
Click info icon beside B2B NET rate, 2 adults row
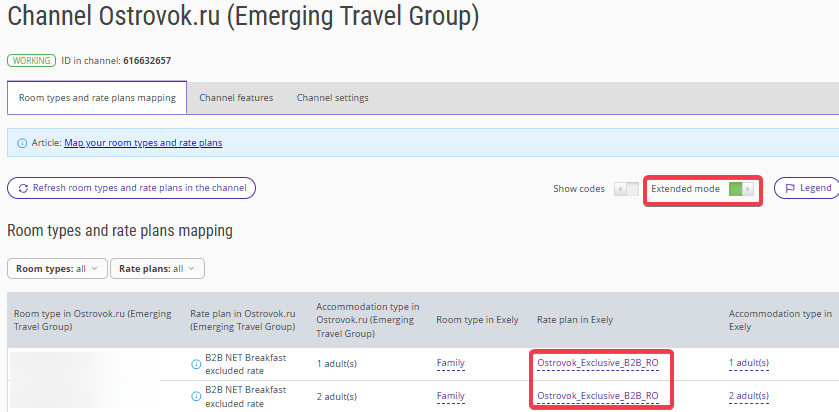pyautogui.click(x=196, y=396)
